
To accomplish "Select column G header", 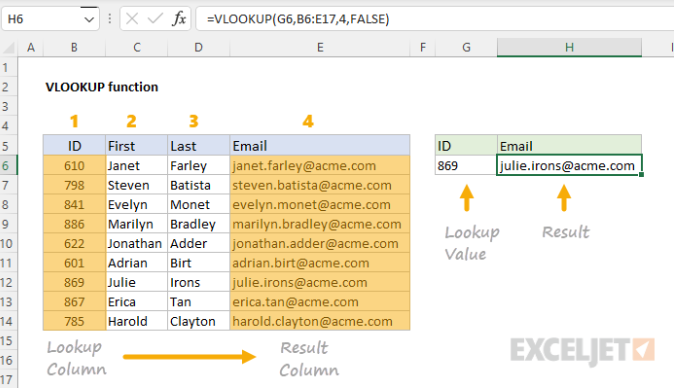I will point(466,47).
